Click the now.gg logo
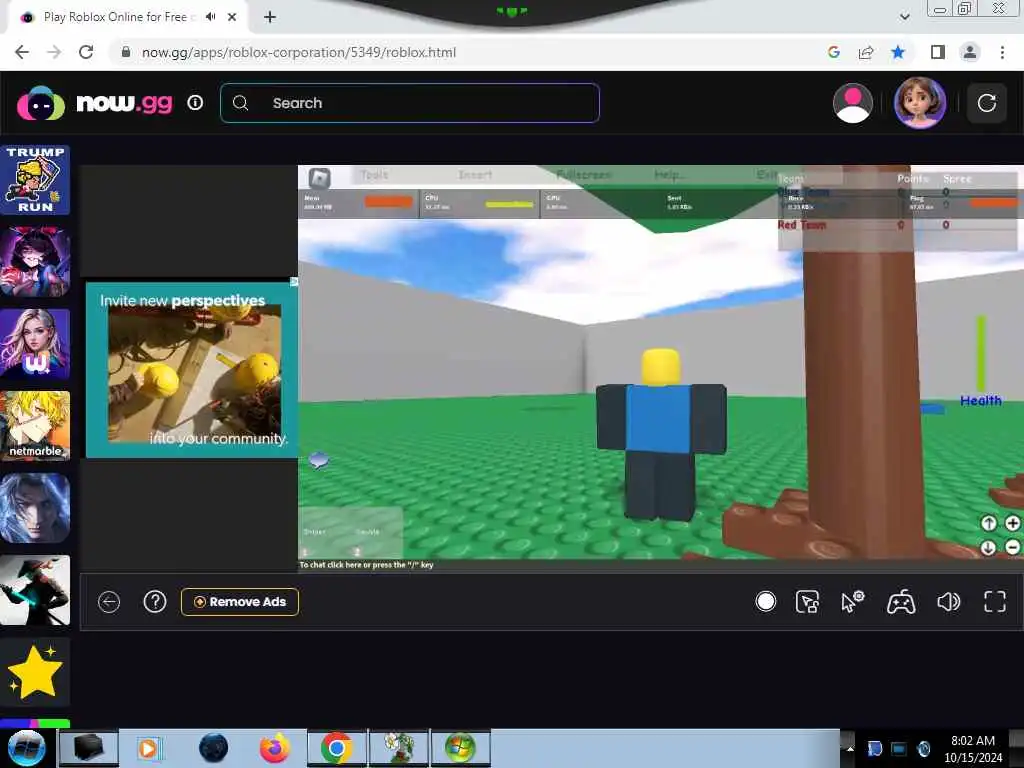1024x768 pixels. pos(95,103)
